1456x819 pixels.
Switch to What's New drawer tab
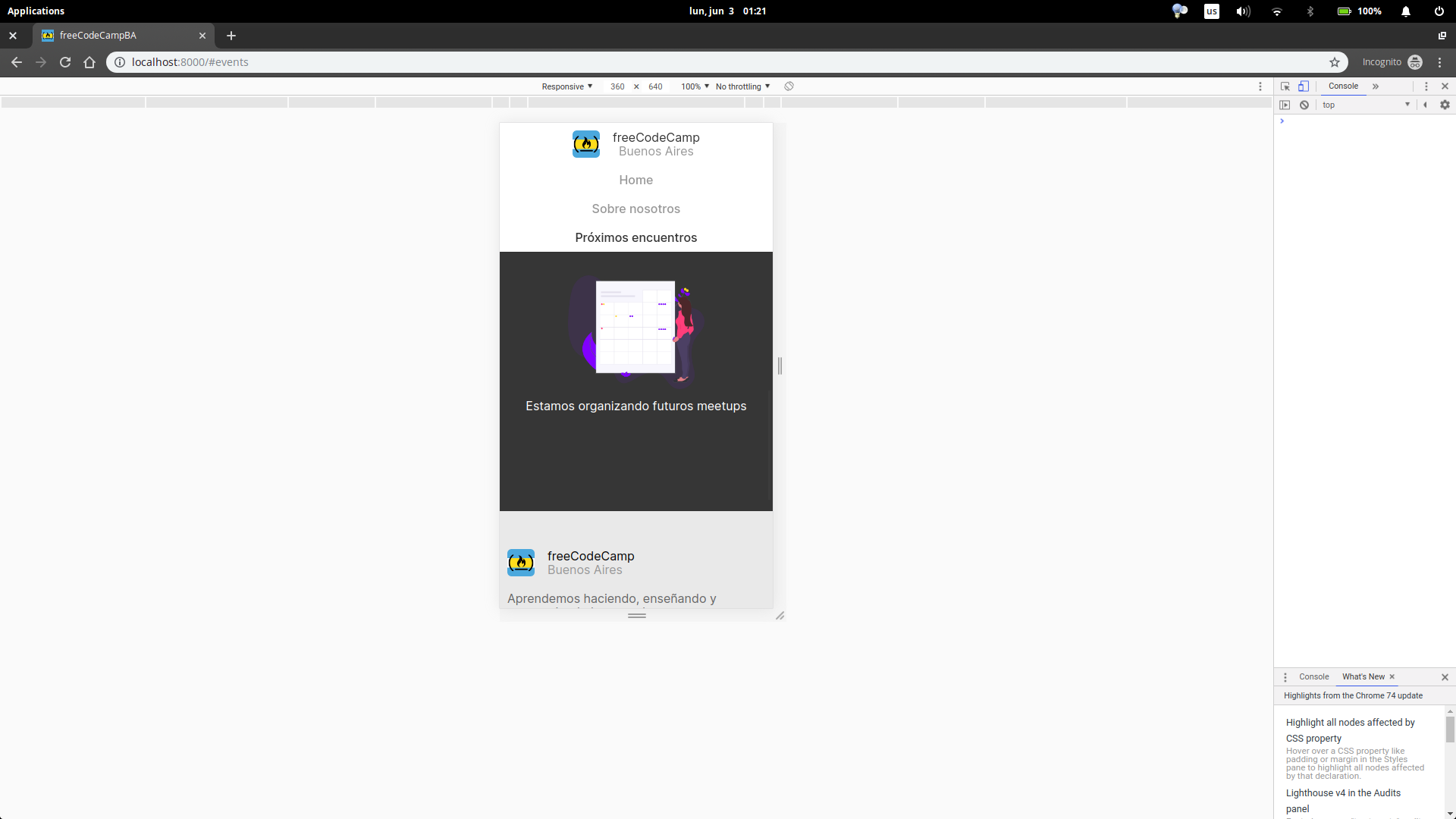(x=1363, y=677)
